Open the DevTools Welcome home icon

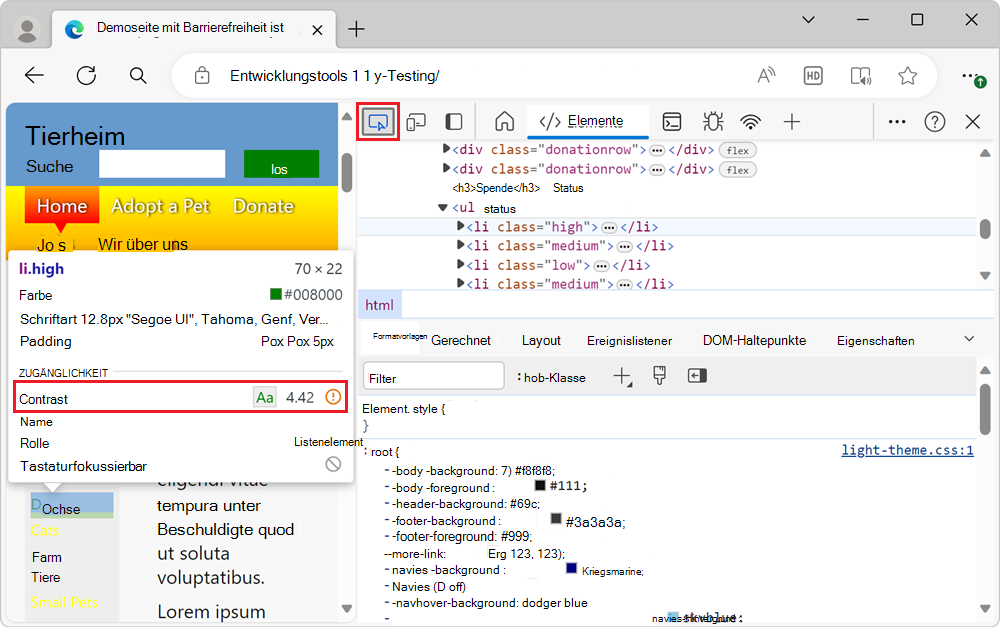point(504,121)
